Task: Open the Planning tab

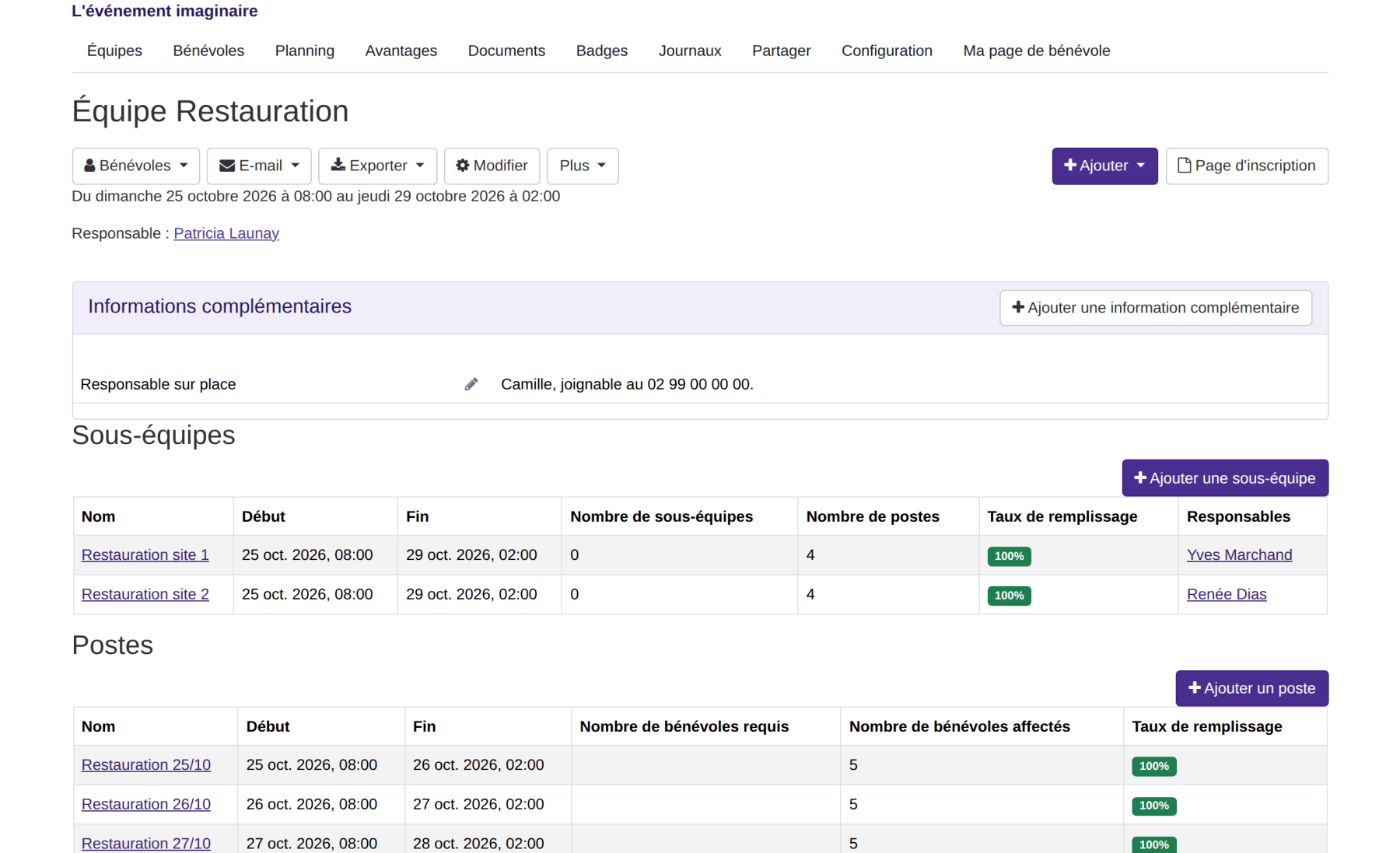Action: pyautogui.click(x=305, y=51)
